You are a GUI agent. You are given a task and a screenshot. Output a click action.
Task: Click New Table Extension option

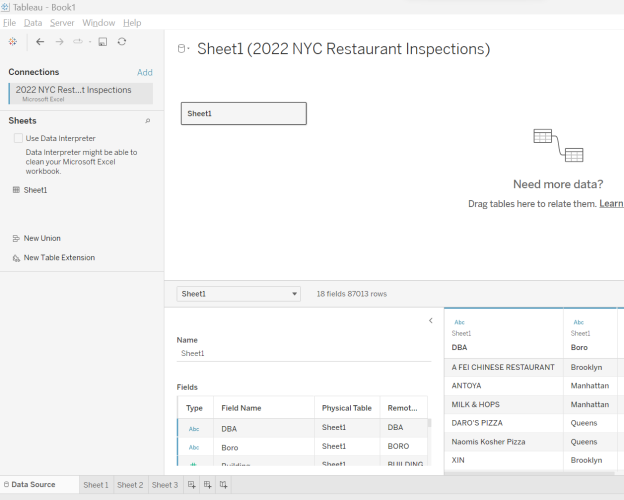point(59,258)
